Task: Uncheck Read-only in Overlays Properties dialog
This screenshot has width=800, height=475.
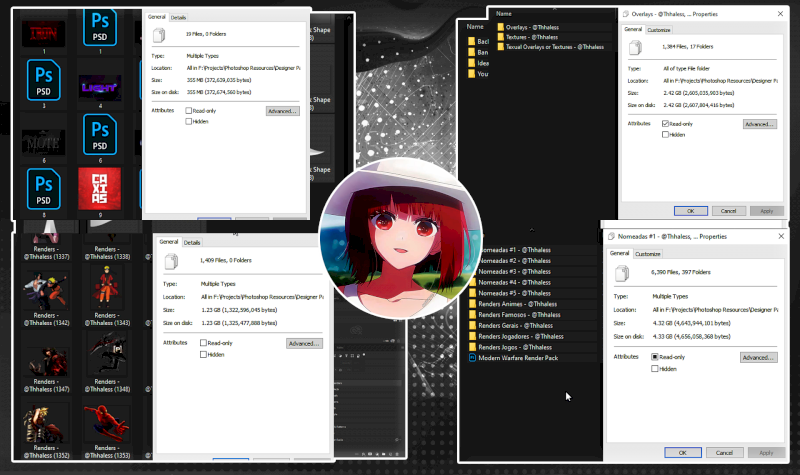Action: (666, 123)
